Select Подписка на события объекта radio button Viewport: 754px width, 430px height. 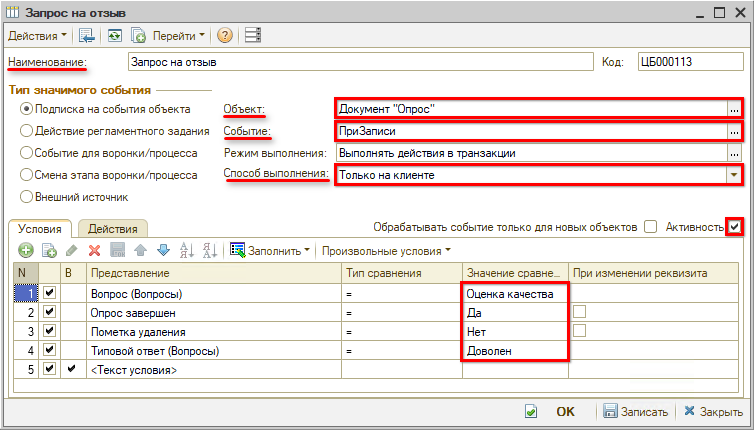pos(26,109)
